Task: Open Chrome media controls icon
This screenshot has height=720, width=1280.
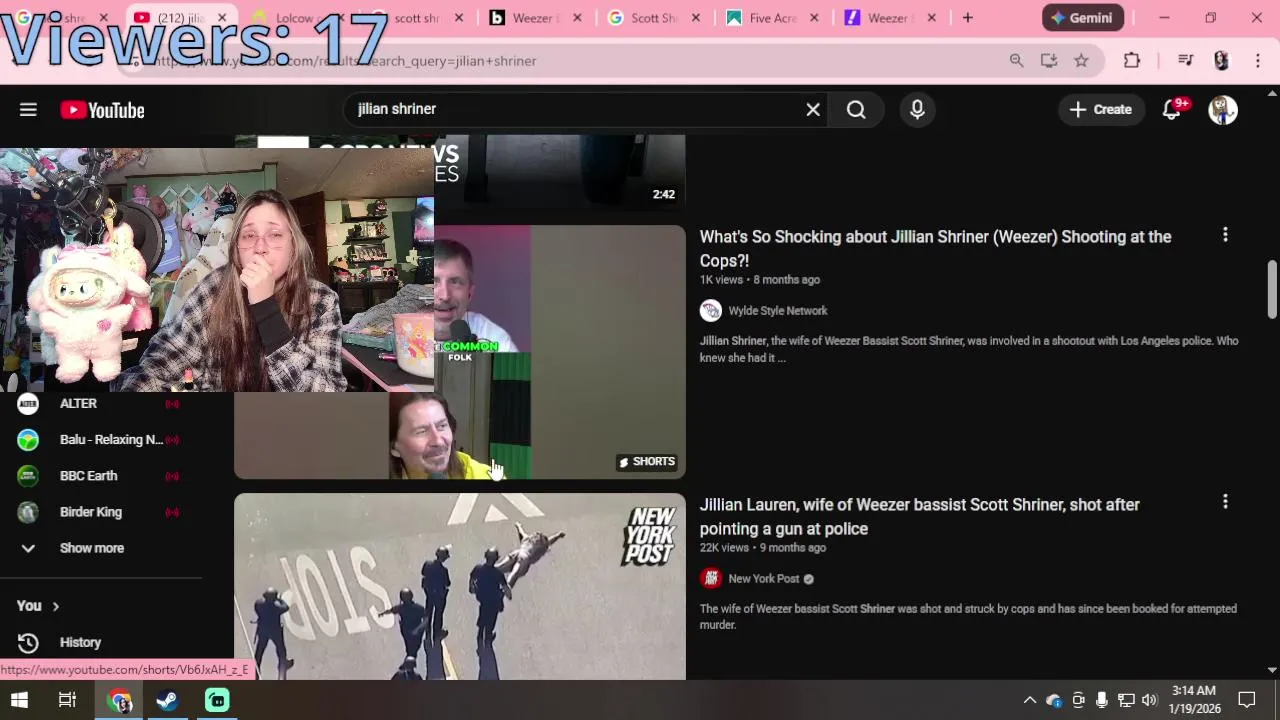Action: [x=1186, y=61]
